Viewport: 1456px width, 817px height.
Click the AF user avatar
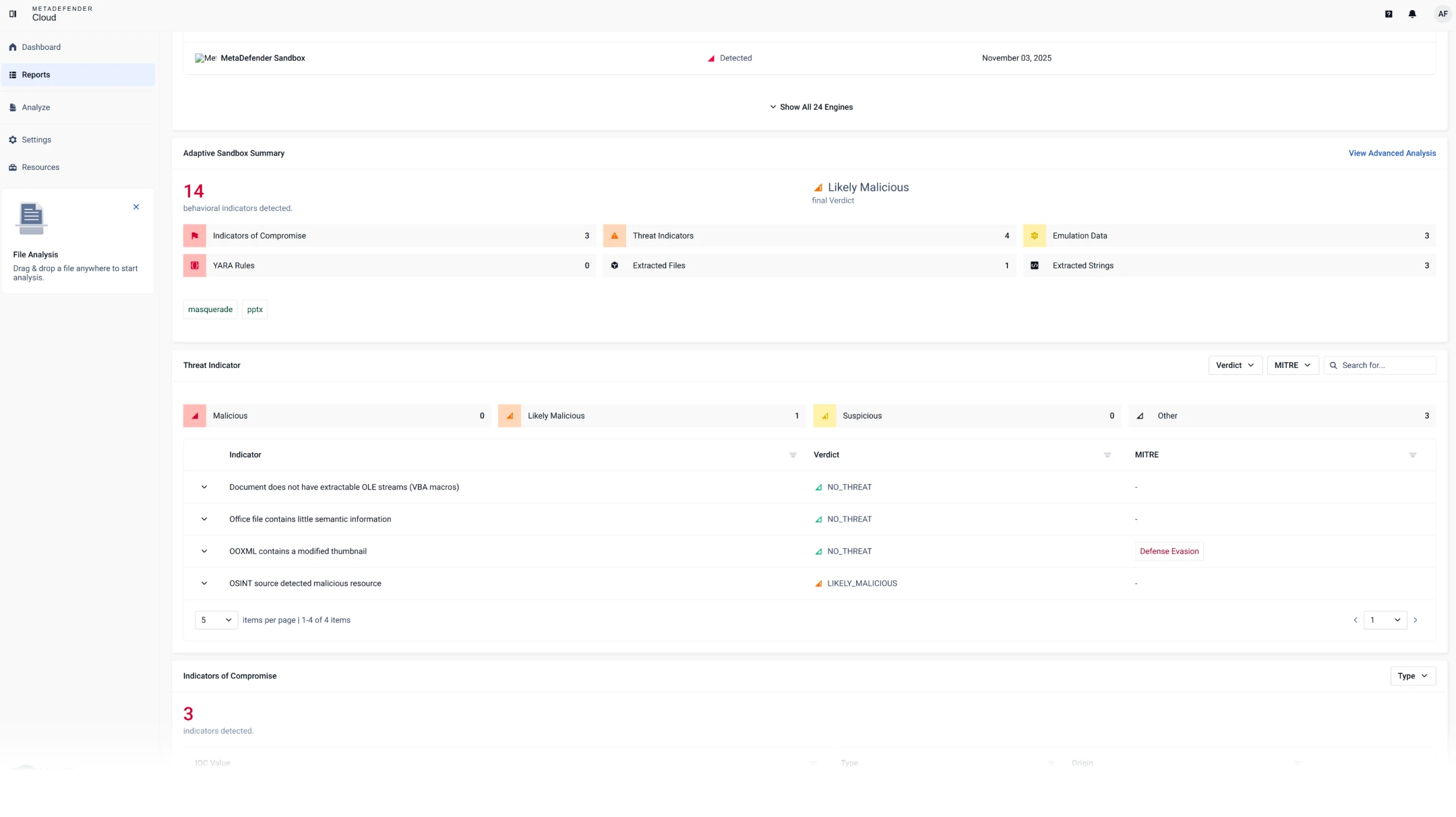[x=1442, y=13]
